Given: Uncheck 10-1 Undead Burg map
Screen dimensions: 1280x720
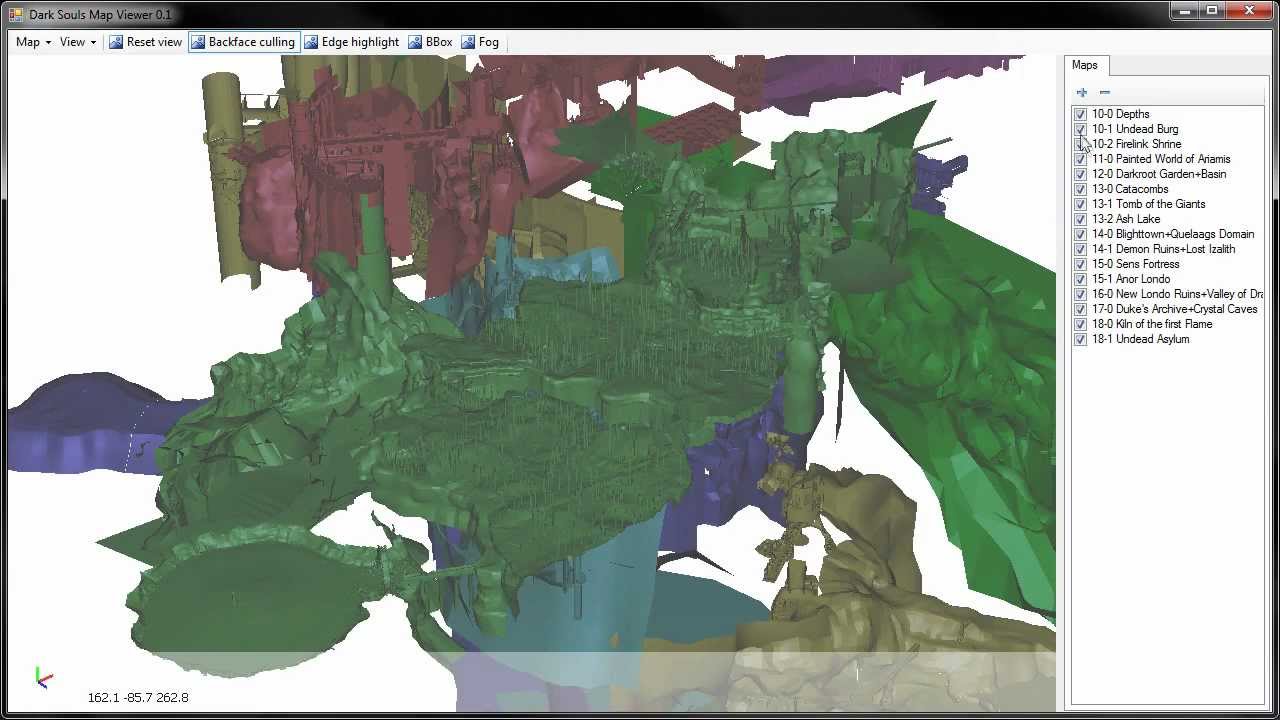Looking at the screenshot, I should [x=1080, y=129].
